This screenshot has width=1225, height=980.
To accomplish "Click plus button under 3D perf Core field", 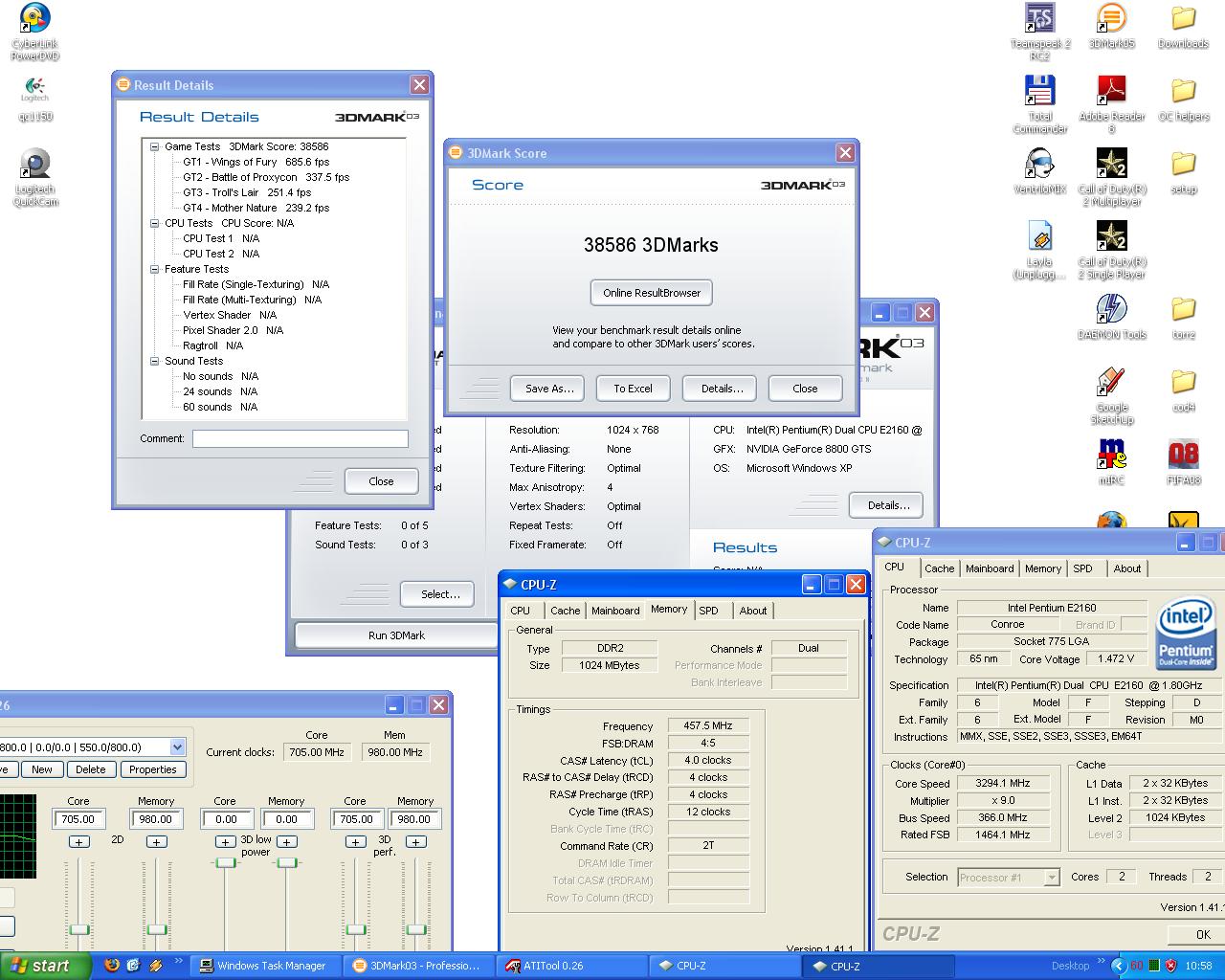I will click(x=355, y=842).
